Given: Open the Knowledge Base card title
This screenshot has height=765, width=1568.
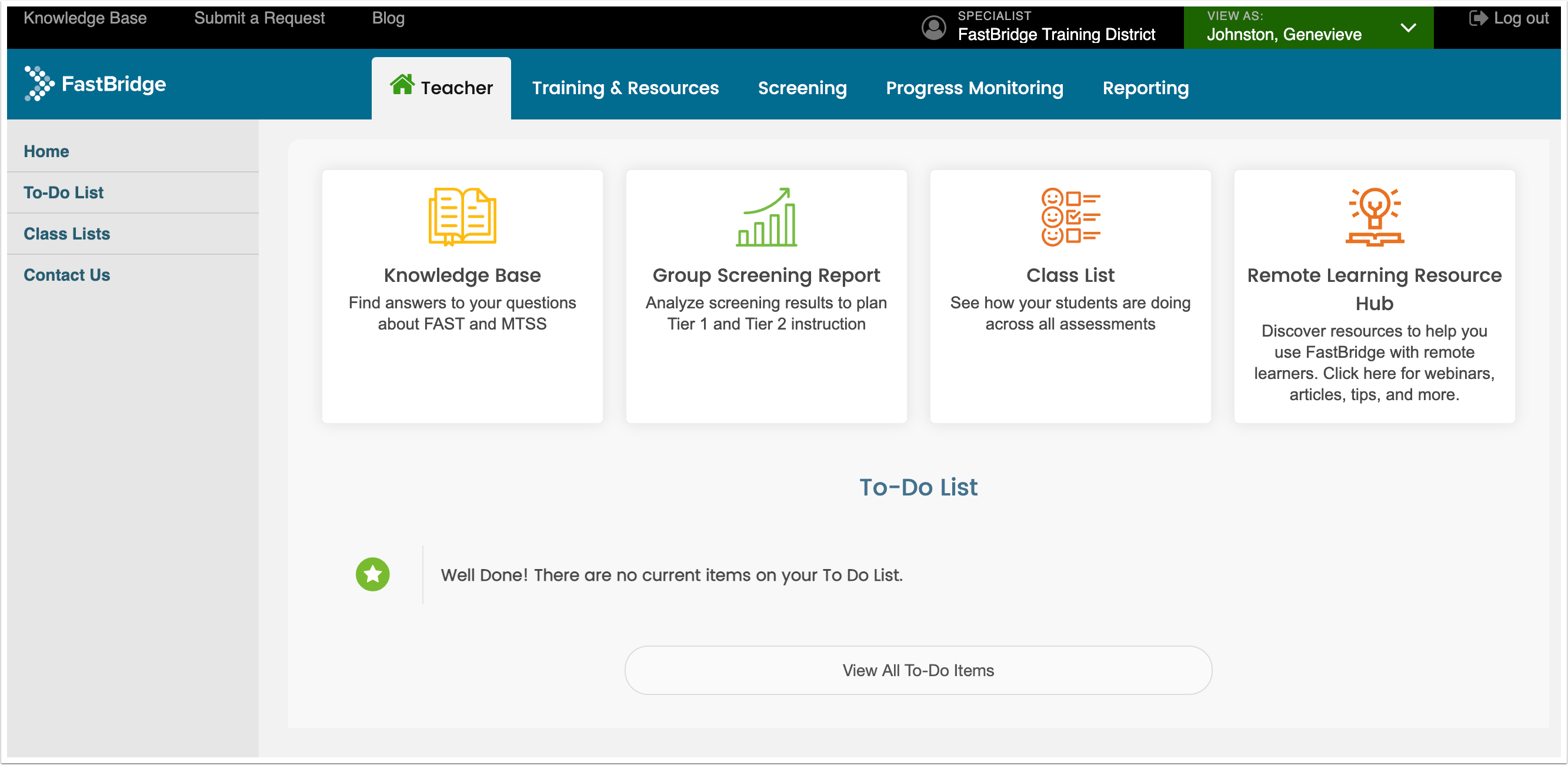Looking at the screenshot, I should (462, 275).
